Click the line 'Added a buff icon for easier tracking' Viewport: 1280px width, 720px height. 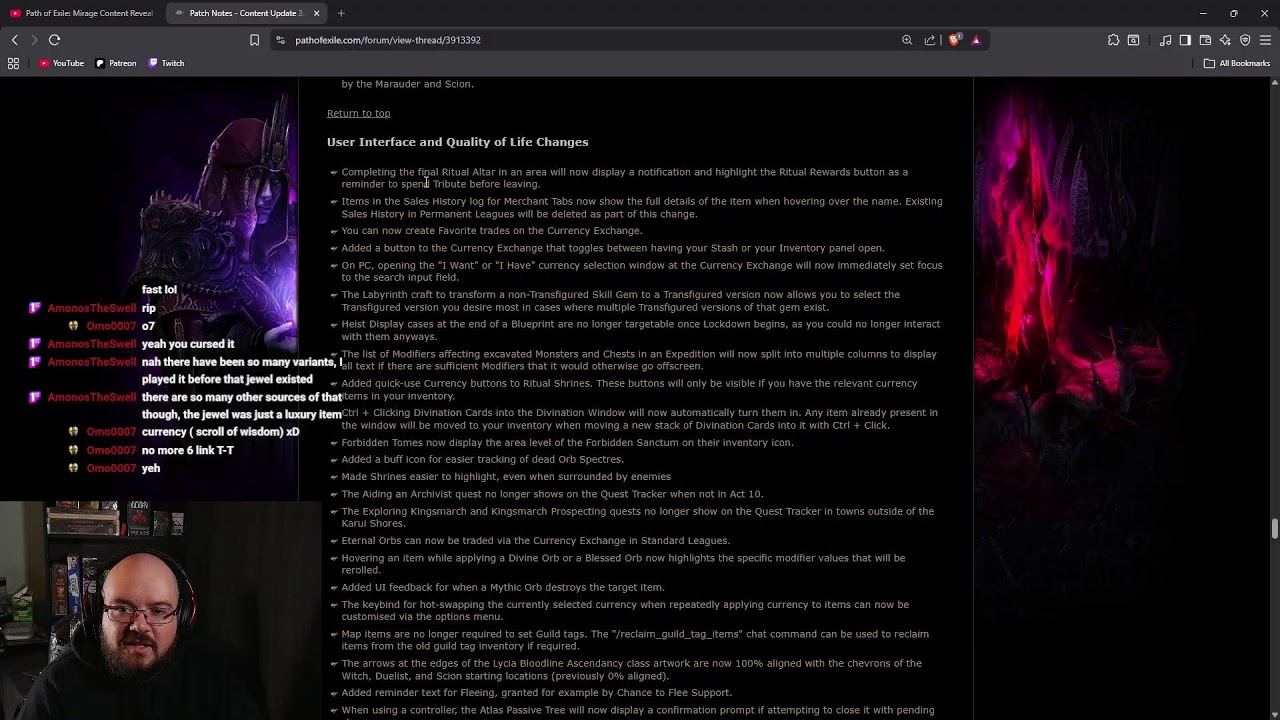point(482,459)
